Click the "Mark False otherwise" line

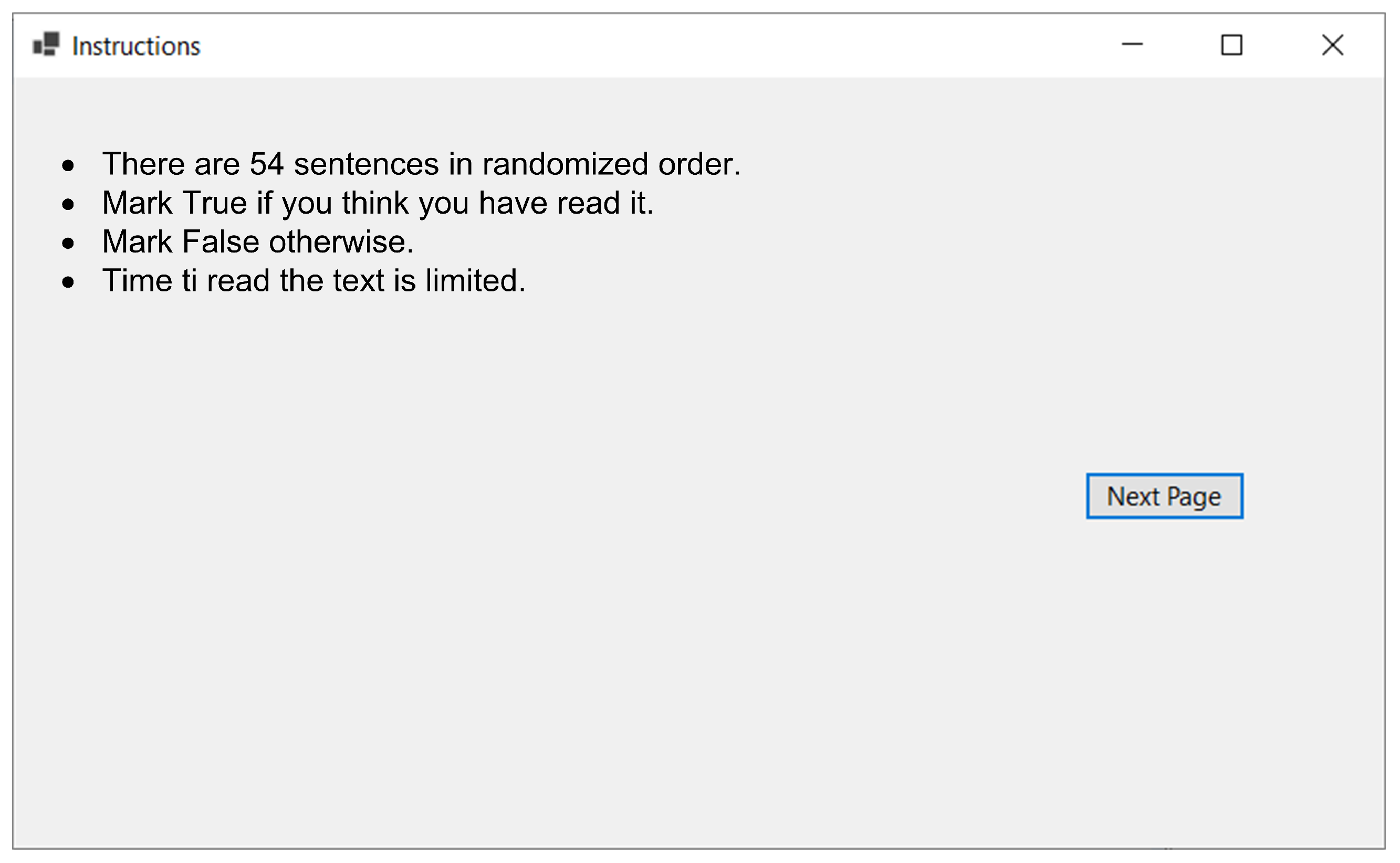[x=257, y=241]
